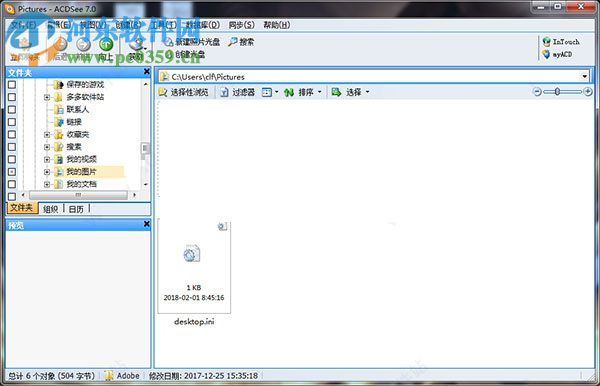Tick the checkbox for 链接
This screenshot has width=600, height=386.
12,122
